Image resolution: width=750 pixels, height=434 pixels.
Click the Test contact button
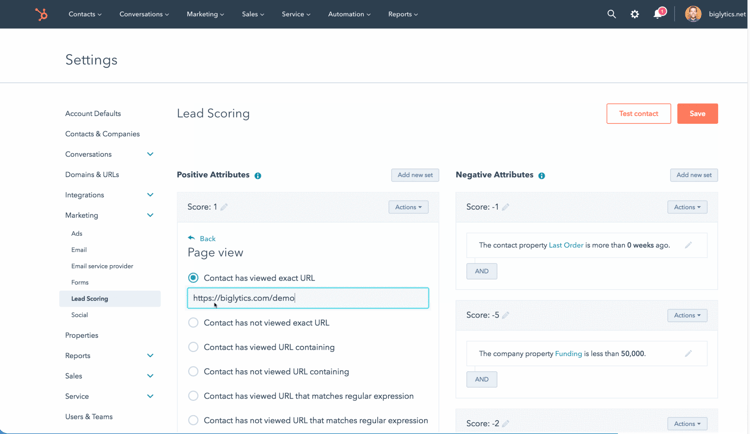(x=639, y=113)
